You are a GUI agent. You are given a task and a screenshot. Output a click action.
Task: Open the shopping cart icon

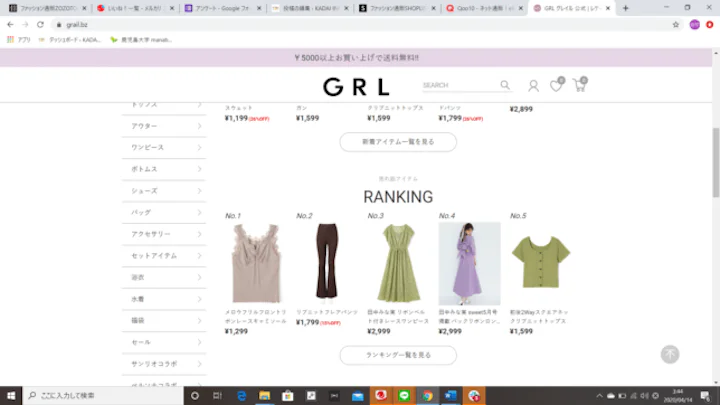[580, 84]
